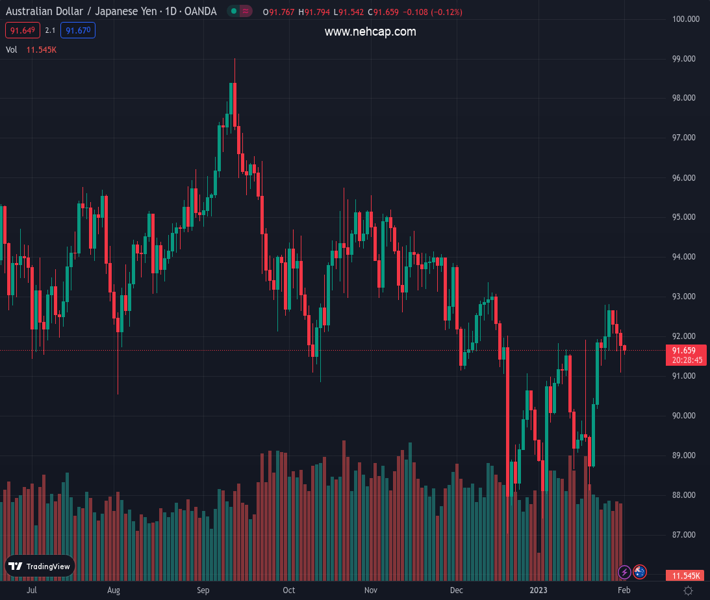
Task: Click the 2023 label on time axis
Action: click(x=539, y=591)
